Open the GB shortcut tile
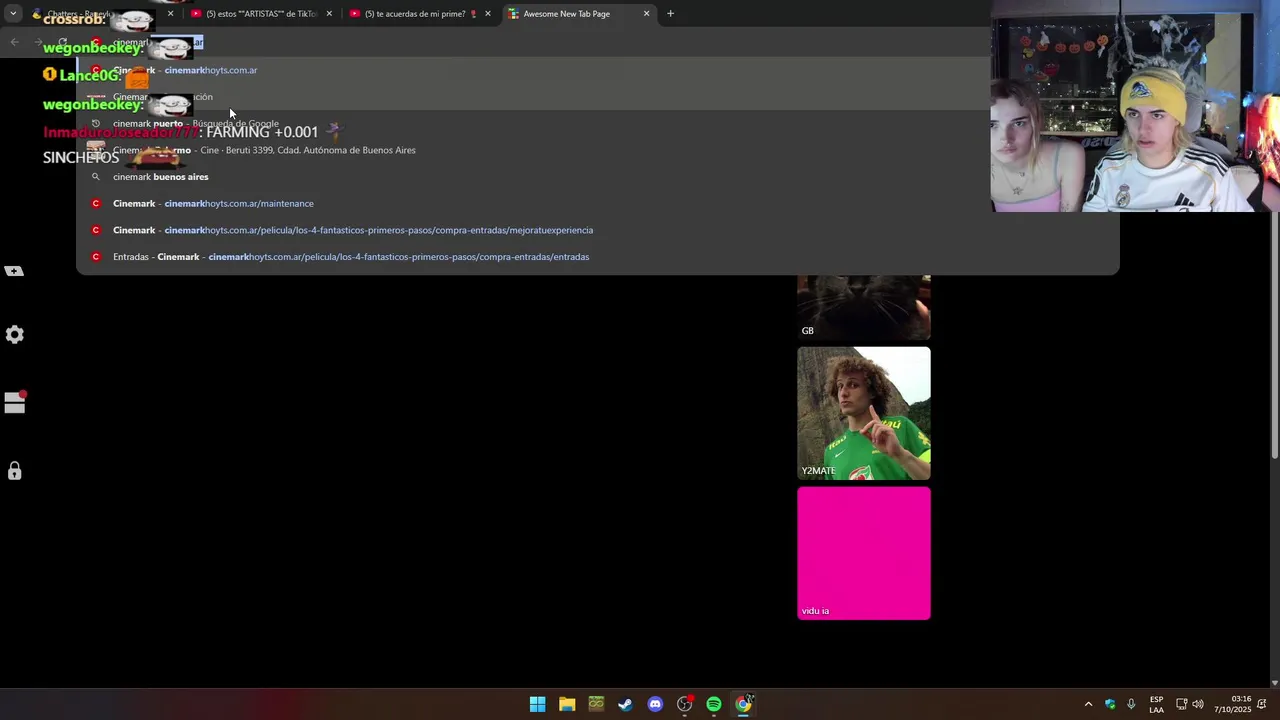This screenshot has width=1280, height=720. pos(864,307)
